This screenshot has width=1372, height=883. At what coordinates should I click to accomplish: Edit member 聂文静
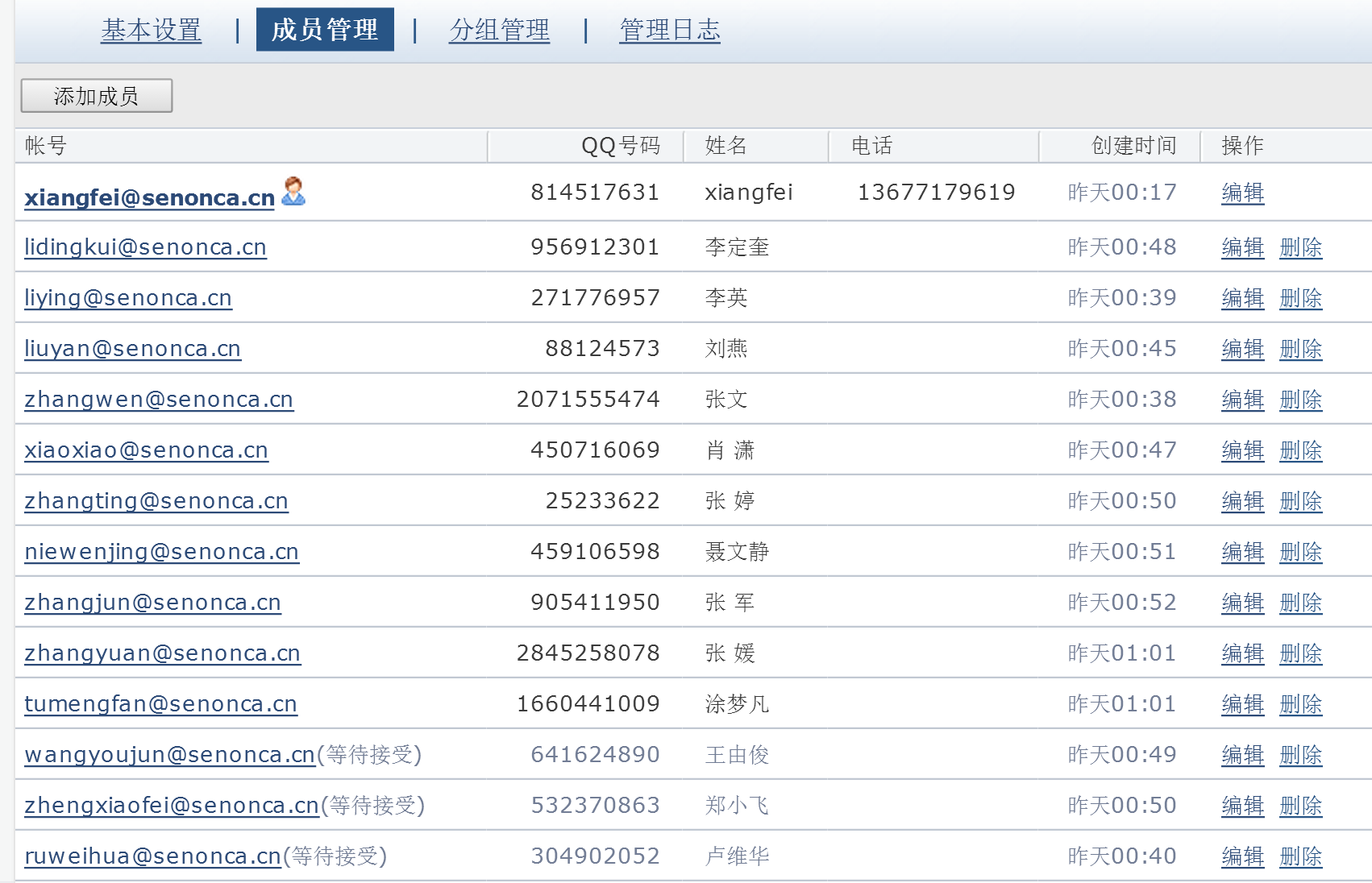point(1243,552)
